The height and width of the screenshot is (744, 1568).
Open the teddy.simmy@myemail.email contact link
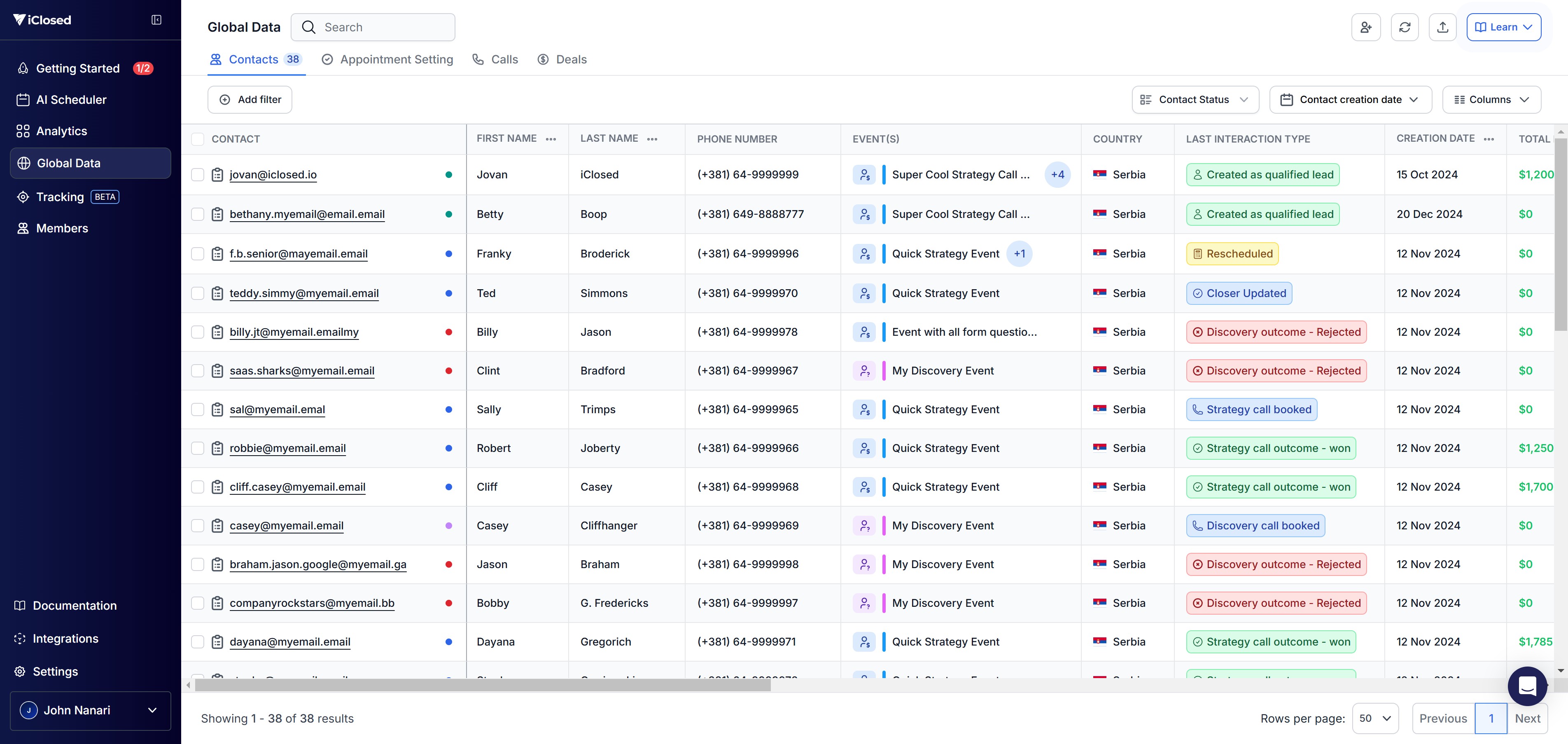click(304, 293)
